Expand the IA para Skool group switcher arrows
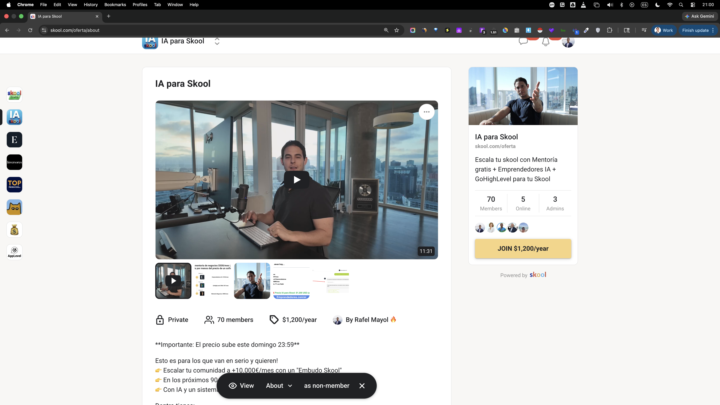This screenshot has width=720, height=405. [x=217, y=41]
